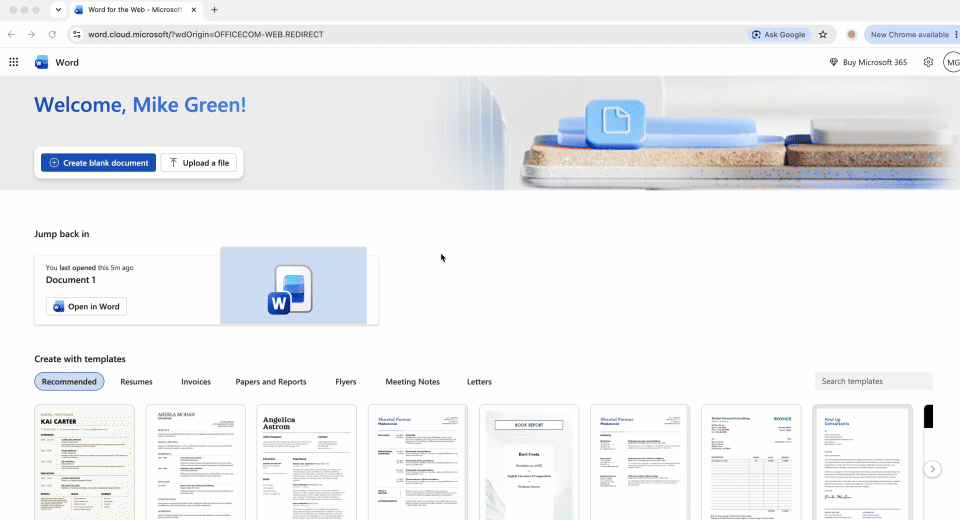
Task: Click the browser forward arrow
Action: [x=31, y=34]
